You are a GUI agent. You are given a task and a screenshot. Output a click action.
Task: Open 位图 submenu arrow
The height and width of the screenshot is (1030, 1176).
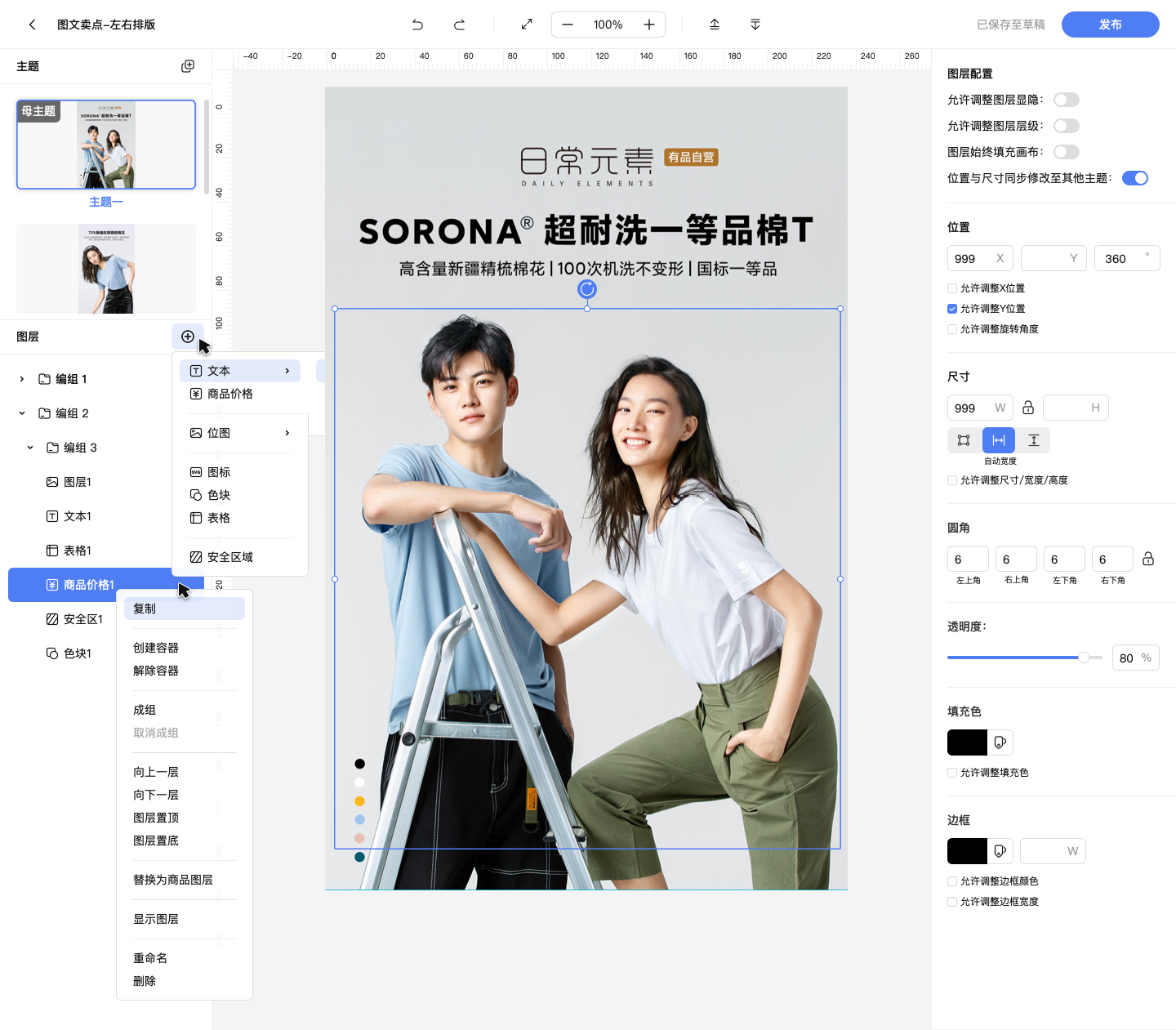[287, 433]
